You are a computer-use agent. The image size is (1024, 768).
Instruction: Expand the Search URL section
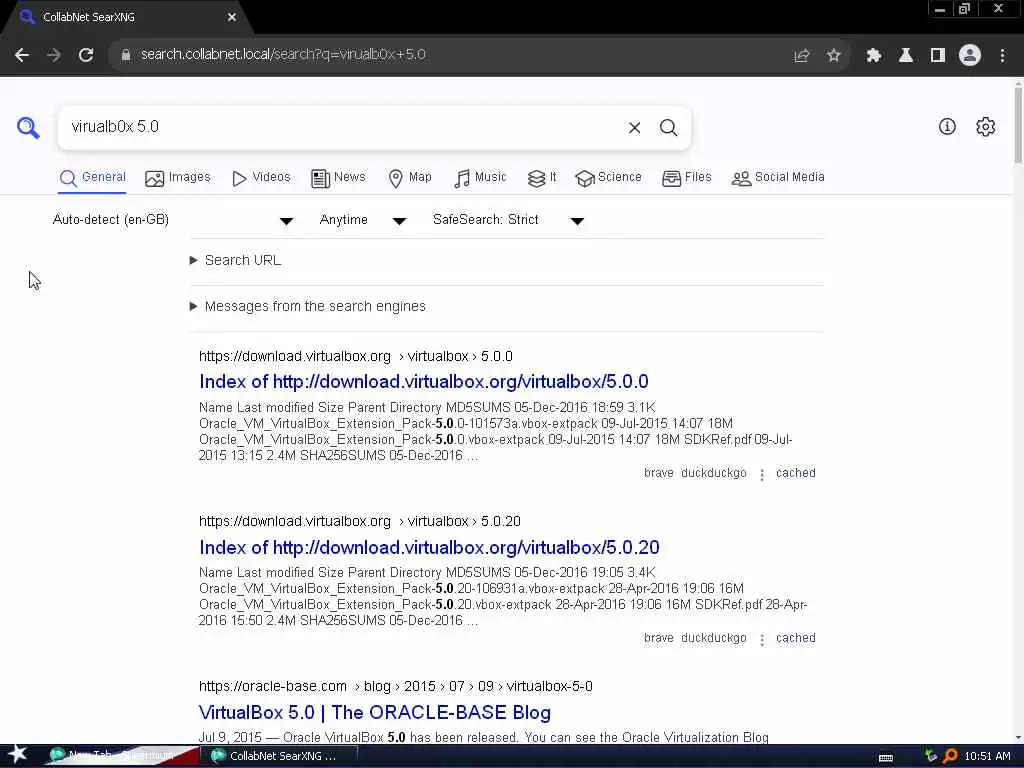(236, 261)
